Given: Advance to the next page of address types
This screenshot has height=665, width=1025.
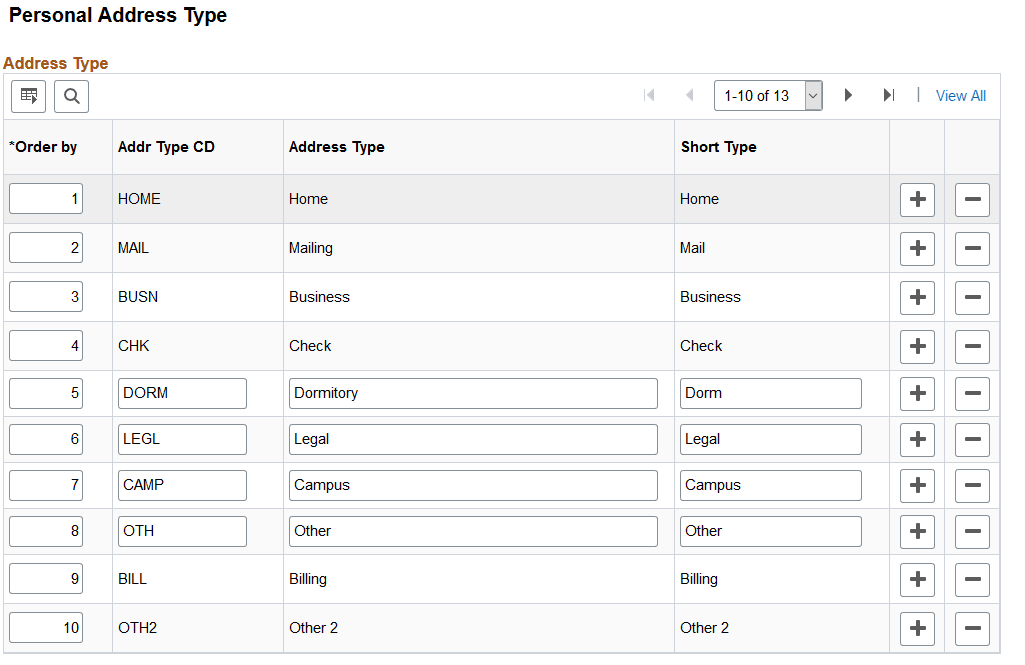Looking at the screenshot, I should click(848, 95).
